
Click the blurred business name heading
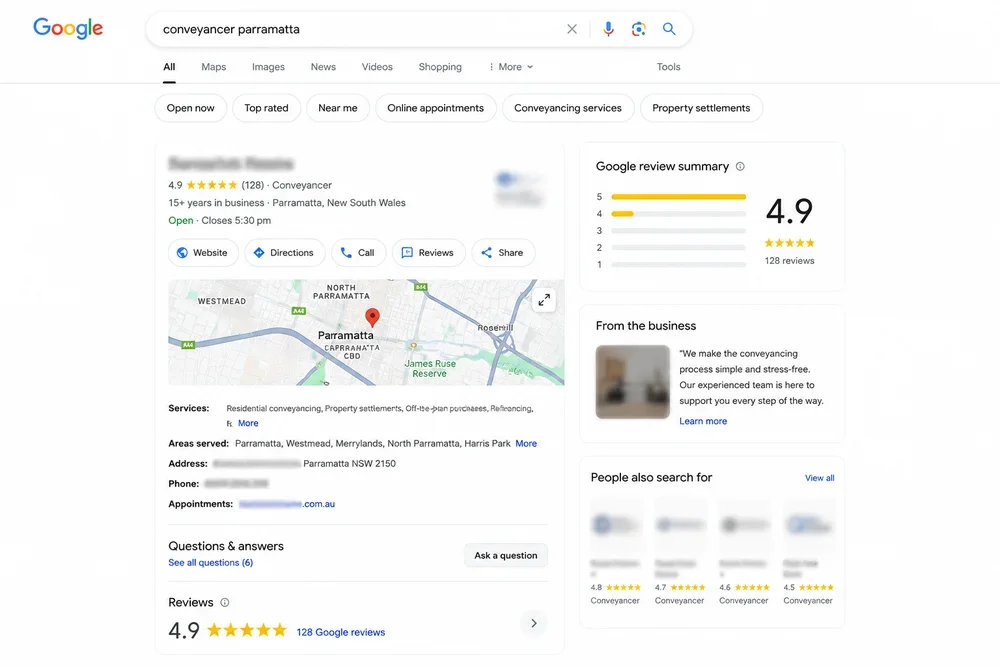tap(231, 164)
